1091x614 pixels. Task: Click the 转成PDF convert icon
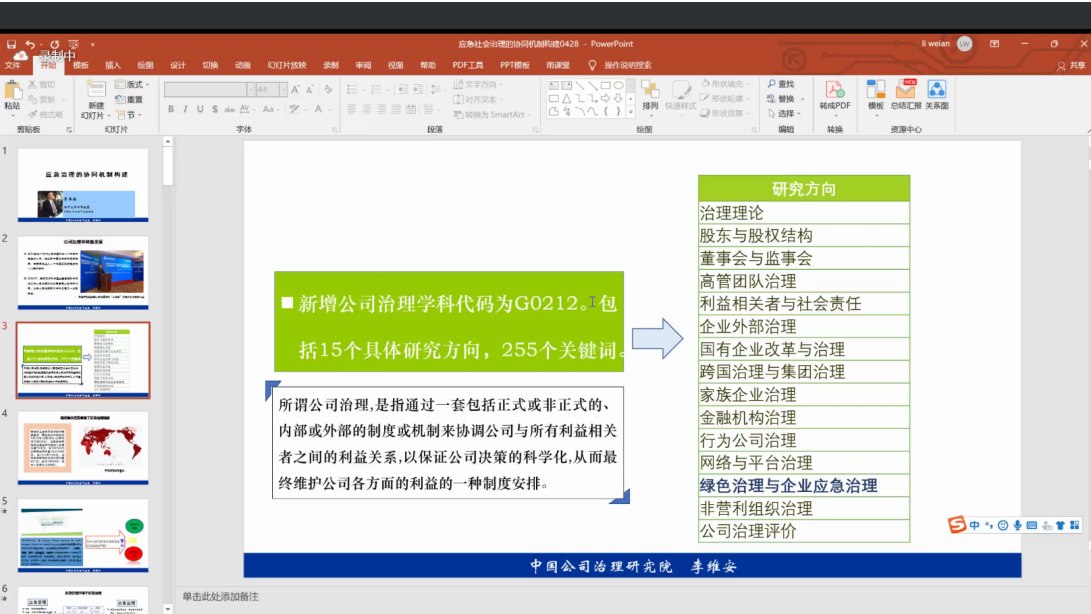(834, 92)
